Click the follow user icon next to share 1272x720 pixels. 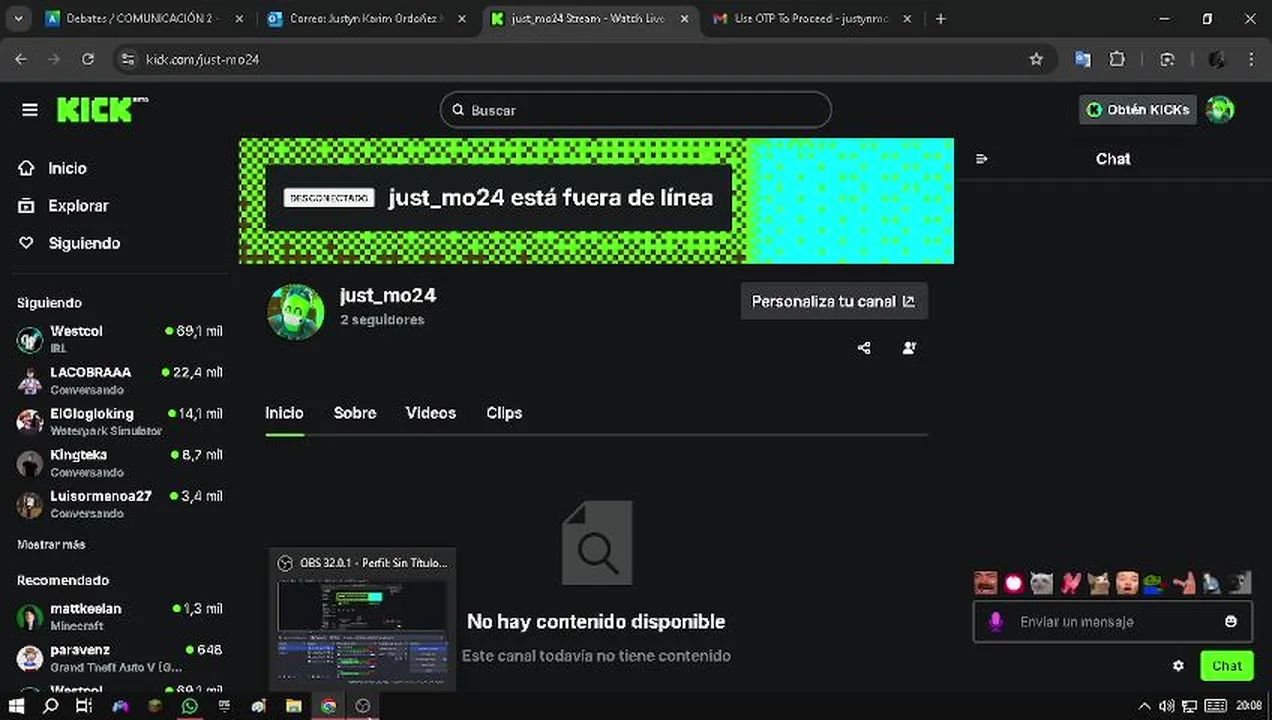(909, 348)
